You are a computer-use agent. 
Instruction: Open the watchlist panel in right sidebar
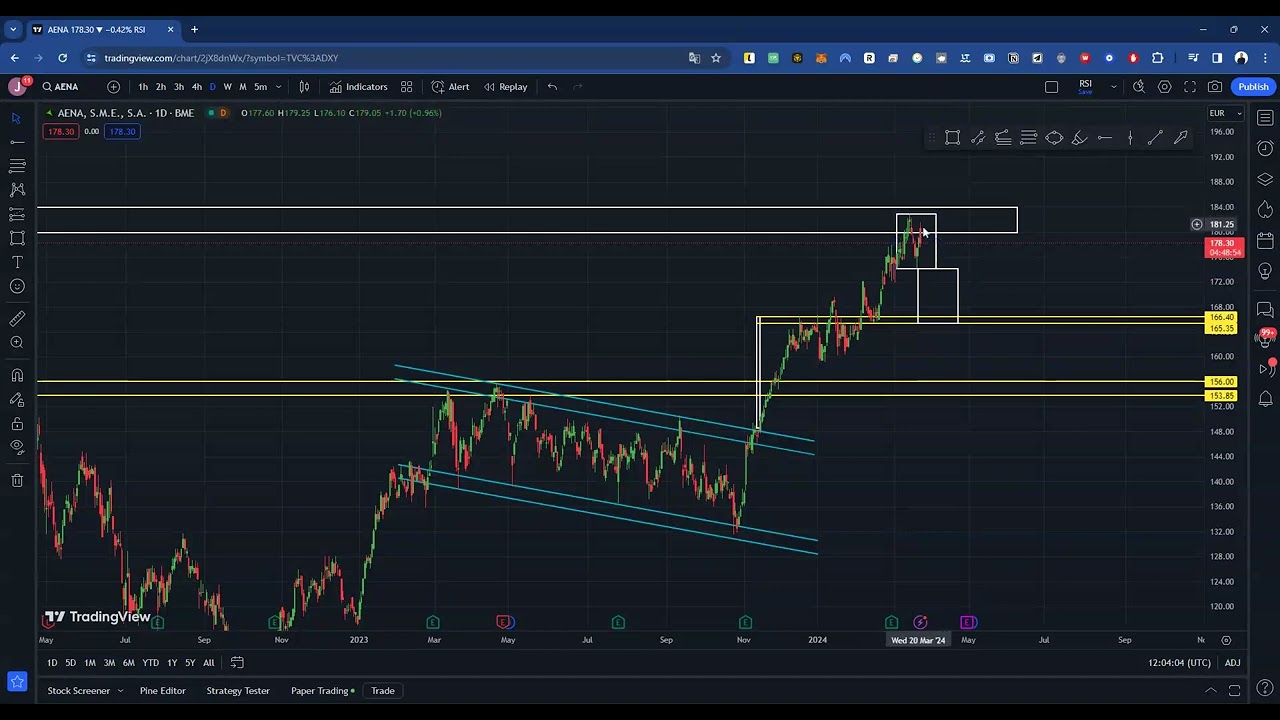click(1265, 118)
